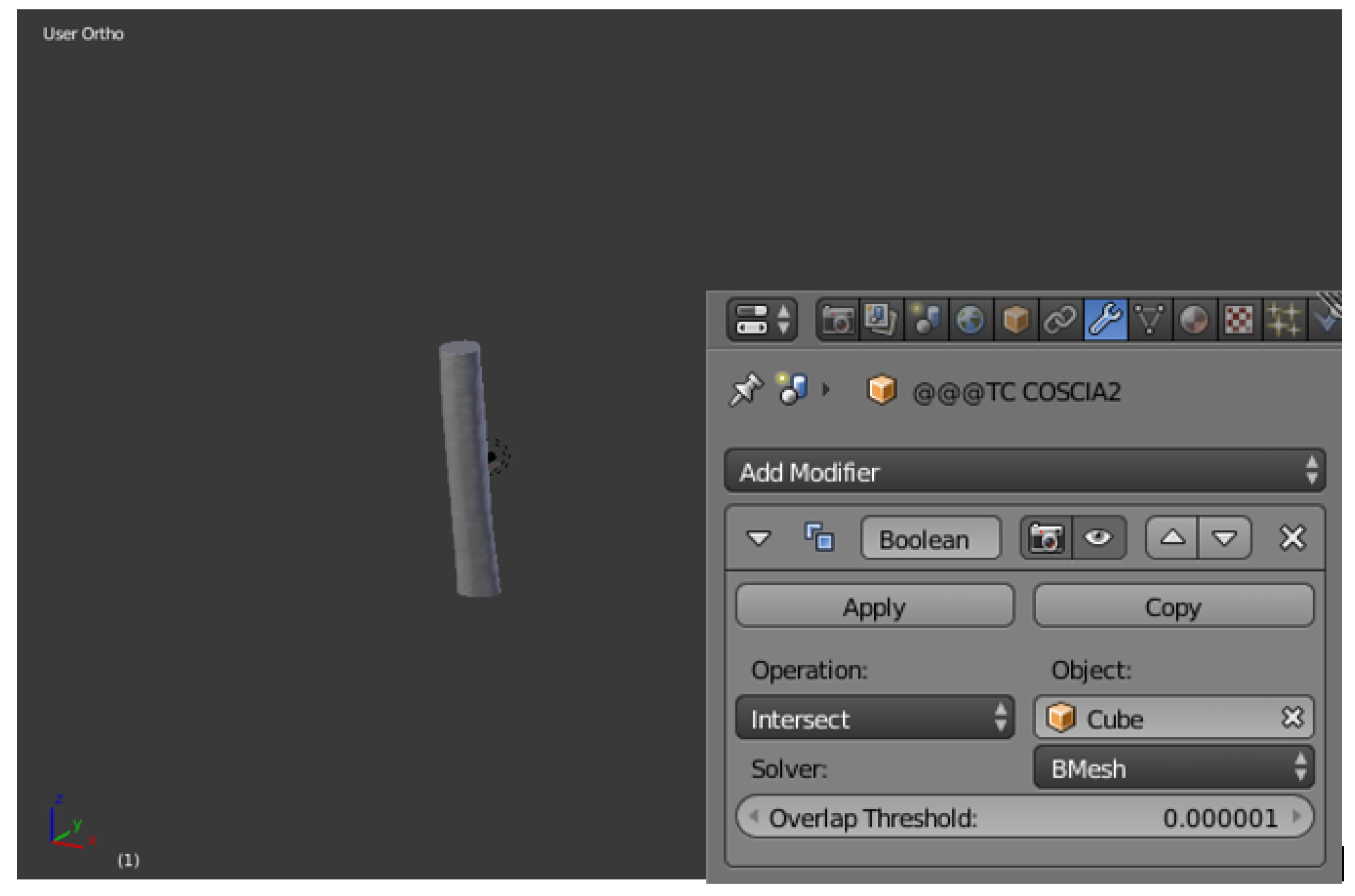Open the Add Modifier dropdown

(x=1024, y=472)
